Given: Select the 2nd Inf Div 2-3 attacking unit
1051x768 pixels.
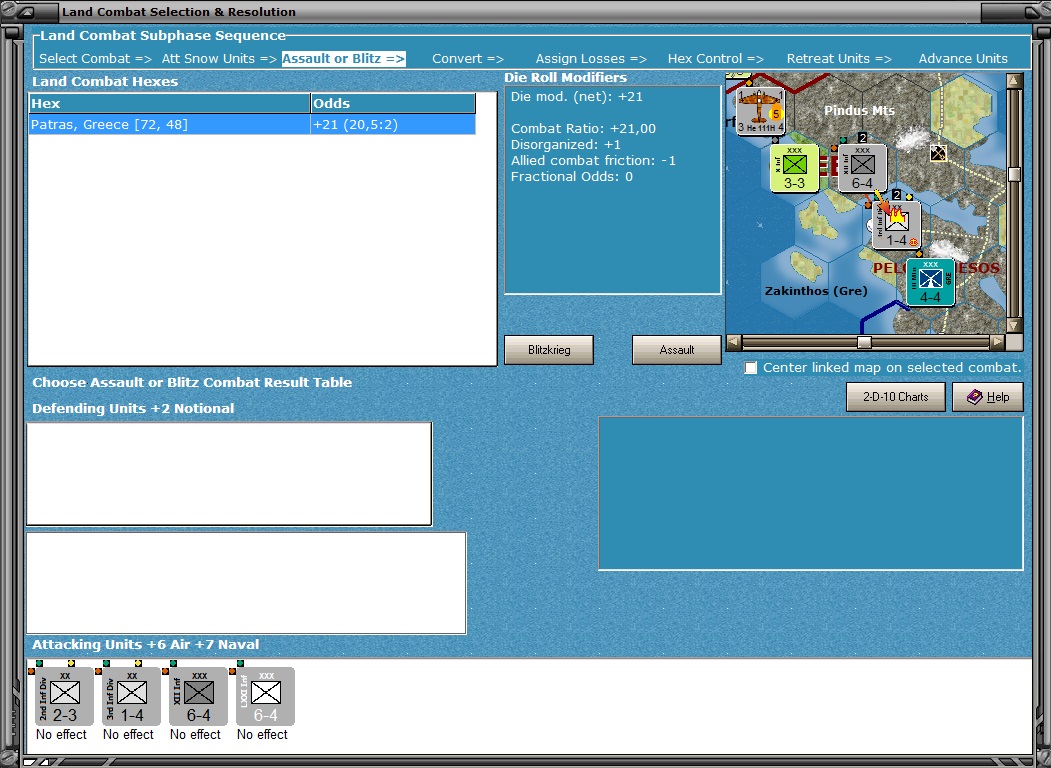Looking at the screenshot, I should click(64, 696).
